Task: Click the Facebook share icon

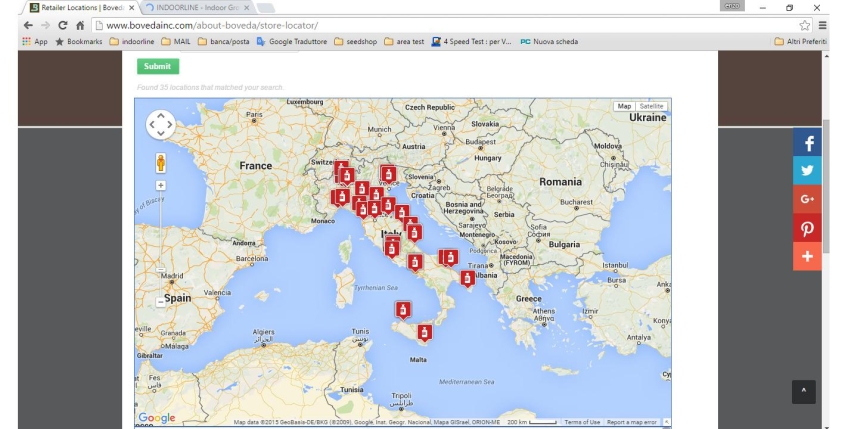Action: click(807, 143)
